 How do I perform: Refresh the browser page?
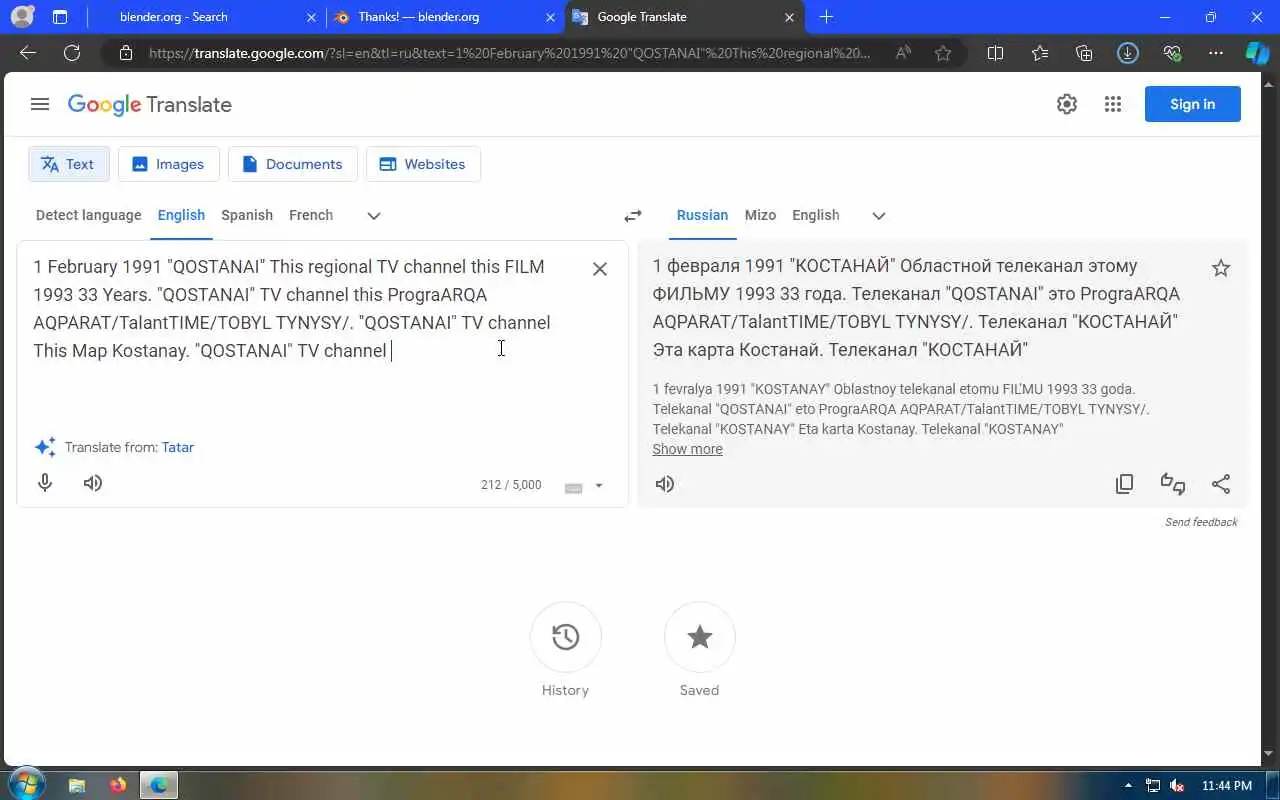pyautogui.click(x=72, y=53)
